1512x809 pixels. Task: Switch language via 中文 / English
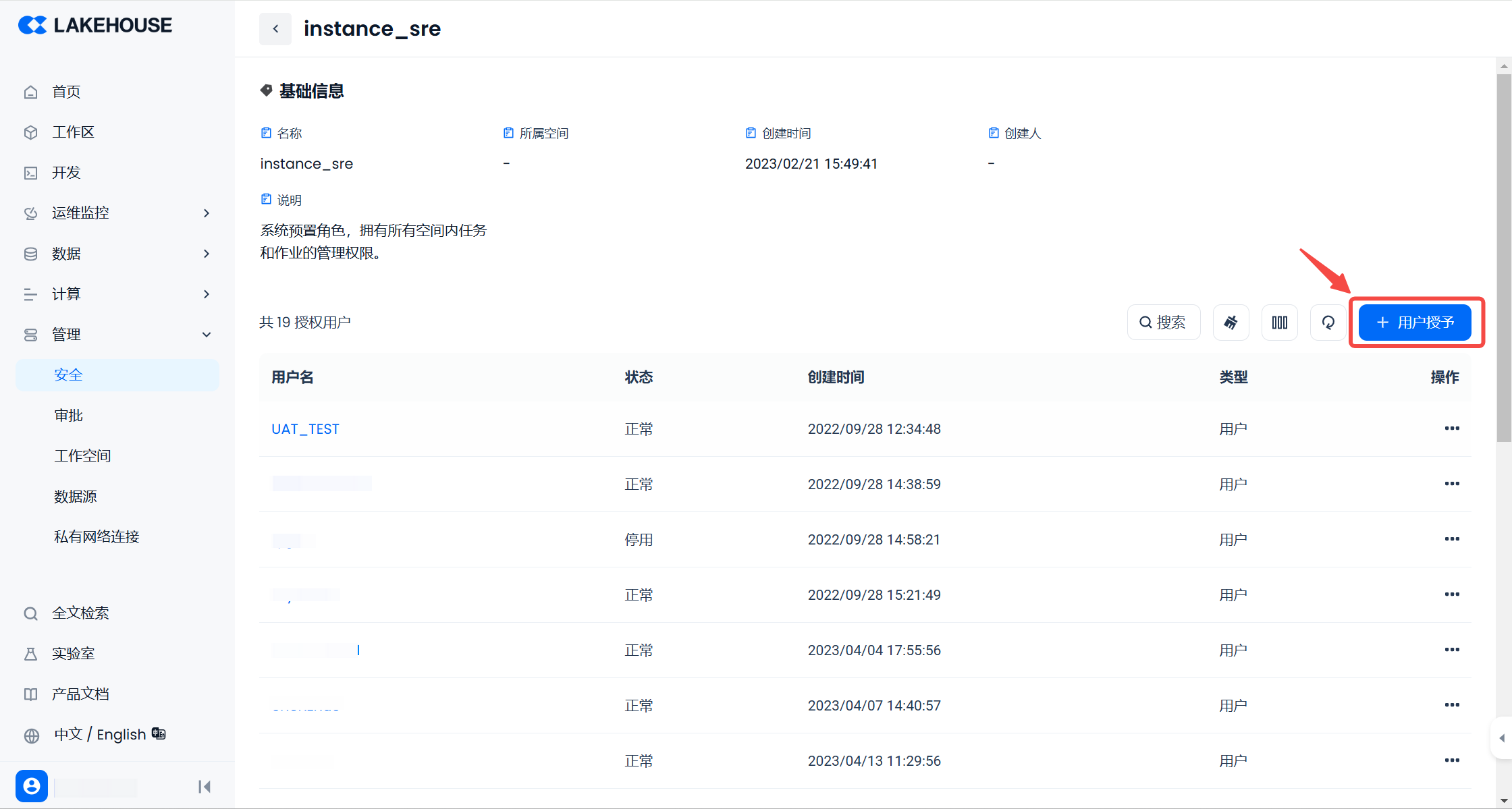pos(100,734)
